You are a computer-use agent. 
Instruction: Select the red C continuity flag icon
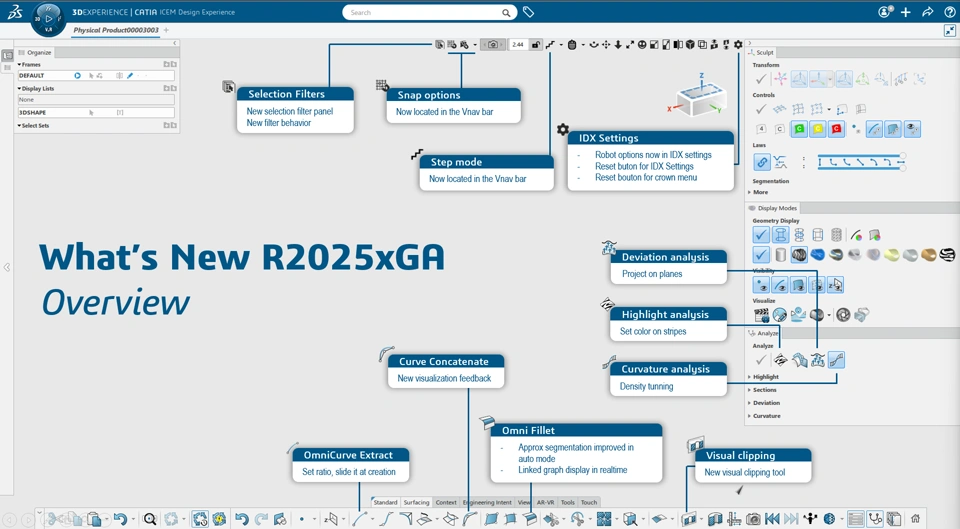836,129
